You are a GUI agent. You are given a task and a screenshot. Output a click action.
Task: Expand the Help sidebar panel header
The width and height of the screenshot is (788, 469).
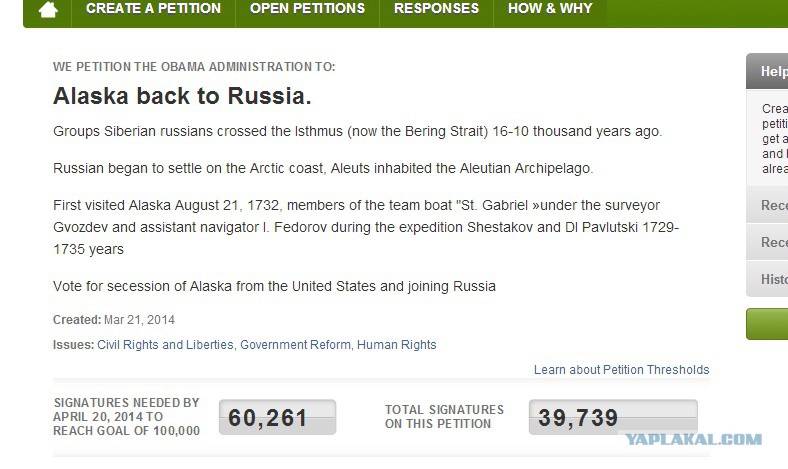coord(767,71)
